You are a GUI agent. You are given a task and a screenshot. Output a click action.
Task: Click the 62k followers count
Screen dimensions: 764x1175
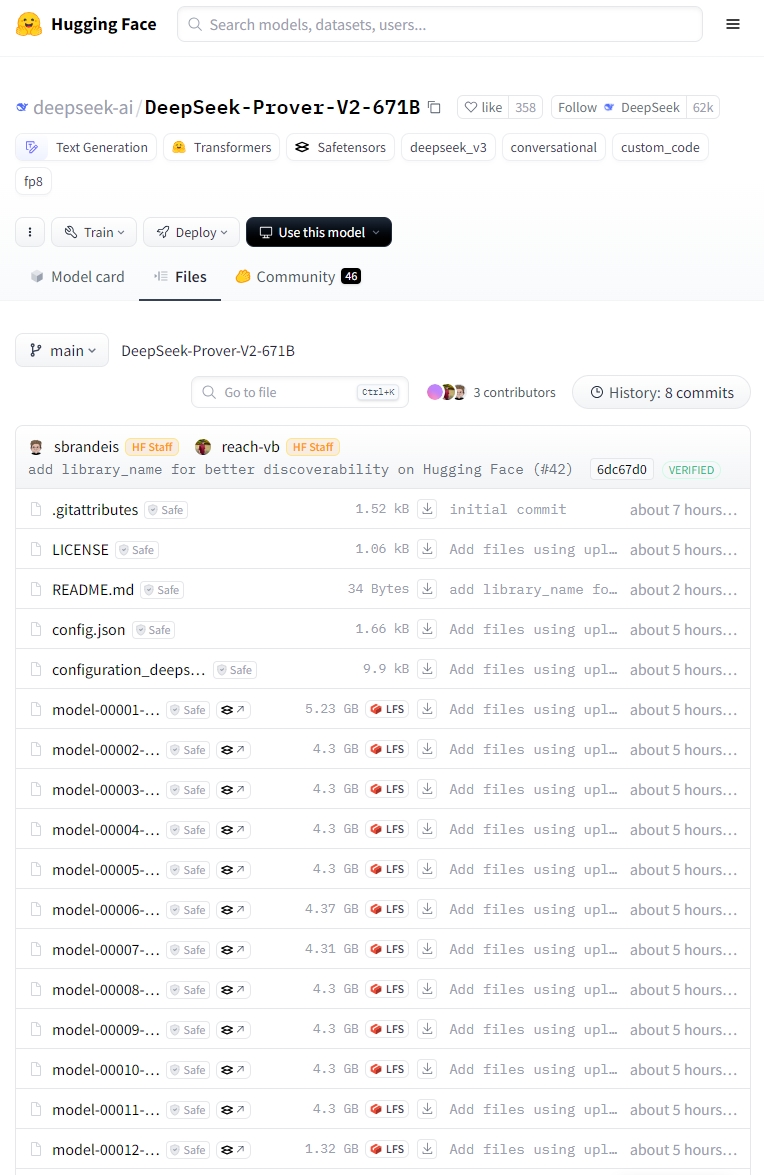pyautogui.click(x=703, y=107)
